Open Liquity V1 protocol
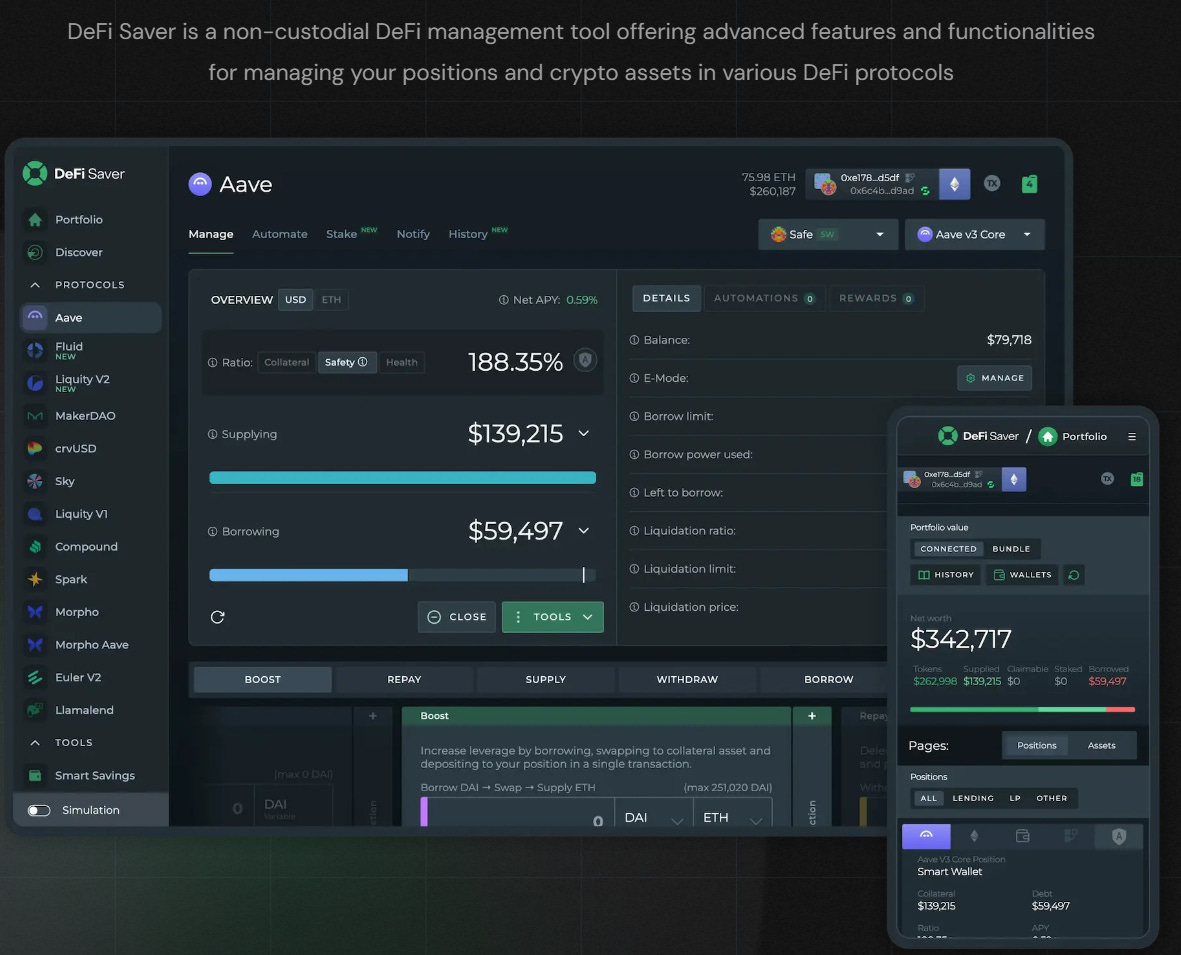The width and height of the screenshot is (1181, 955). (81, 514)
